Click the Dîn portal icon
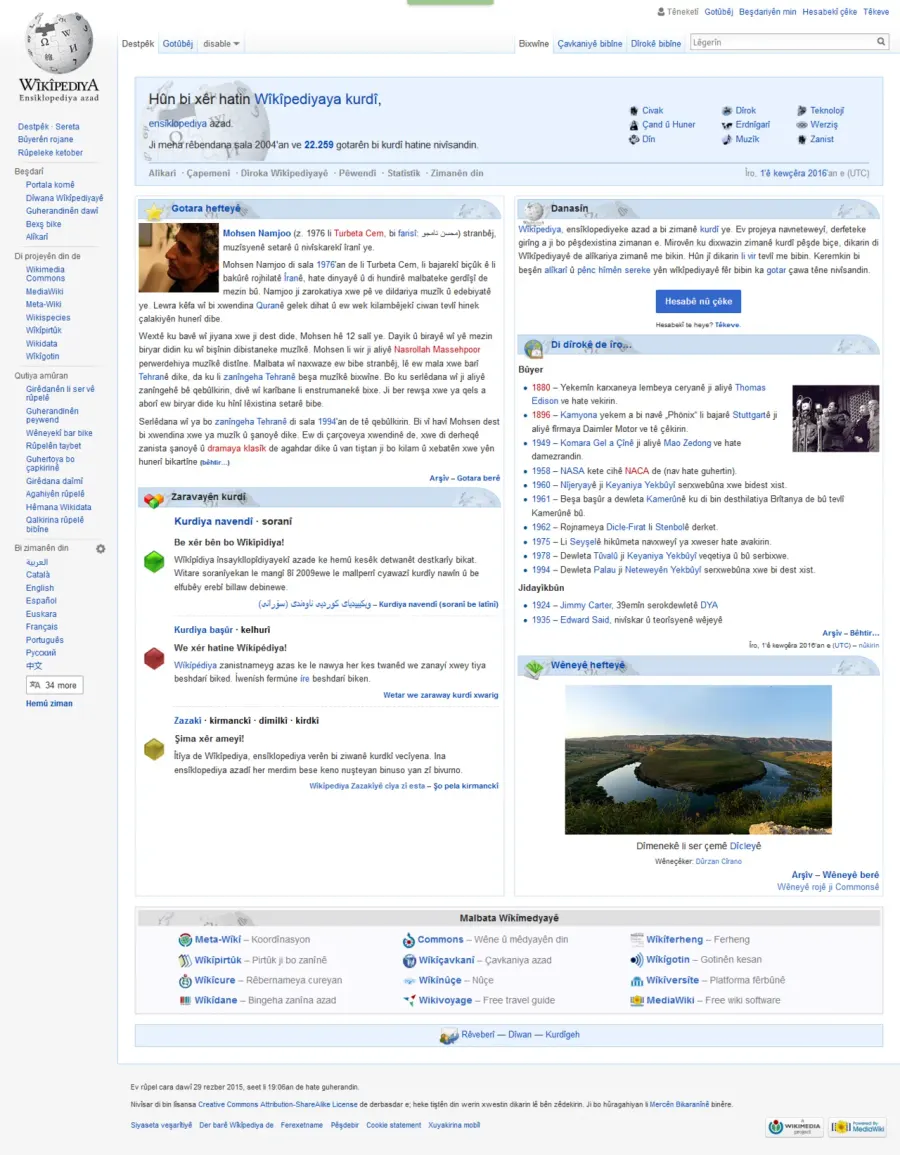Screen dimensions: 900x1155 pyautogui.click(x=633, y=139)
